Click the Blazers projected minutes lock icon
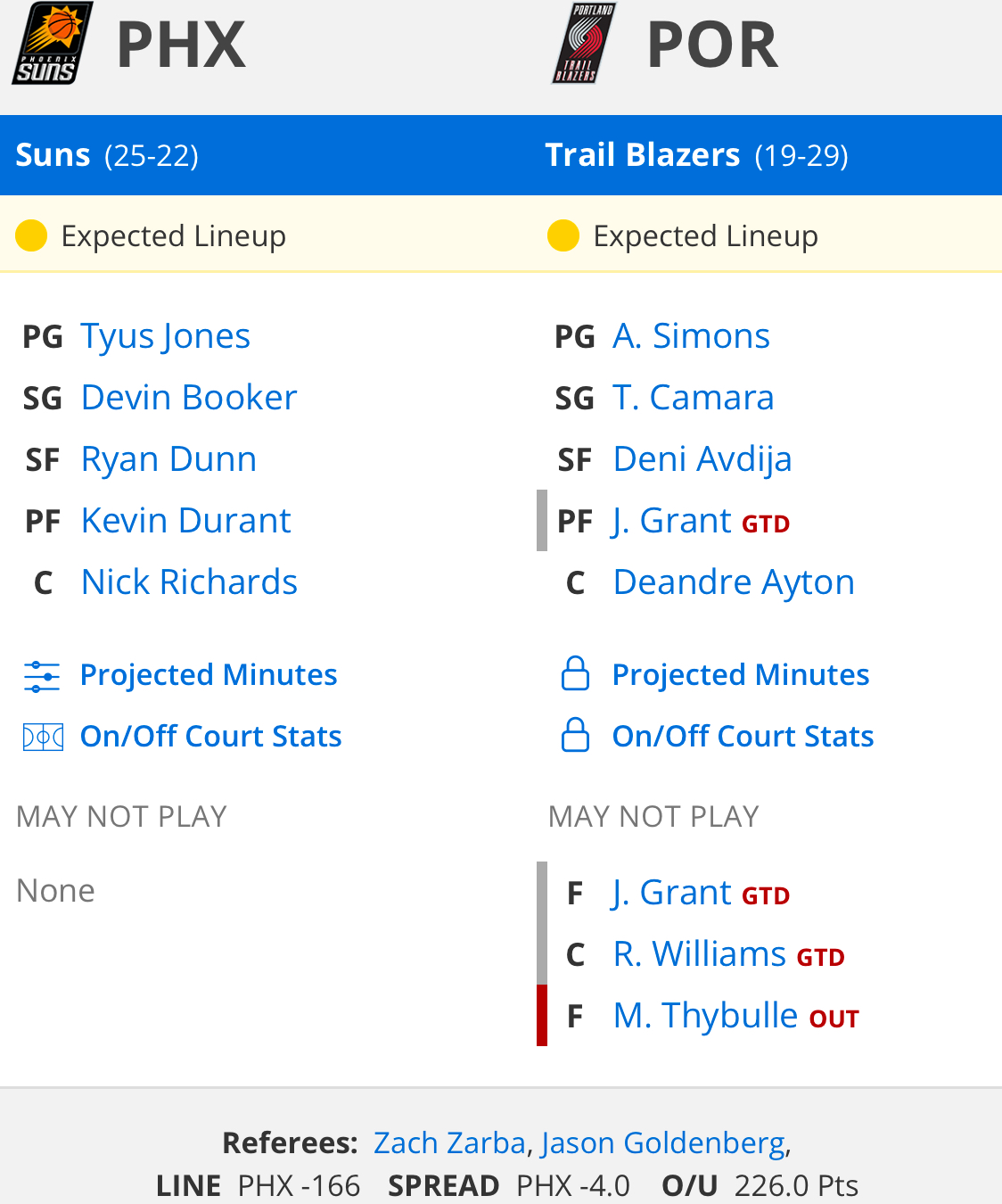 point(575,674)
